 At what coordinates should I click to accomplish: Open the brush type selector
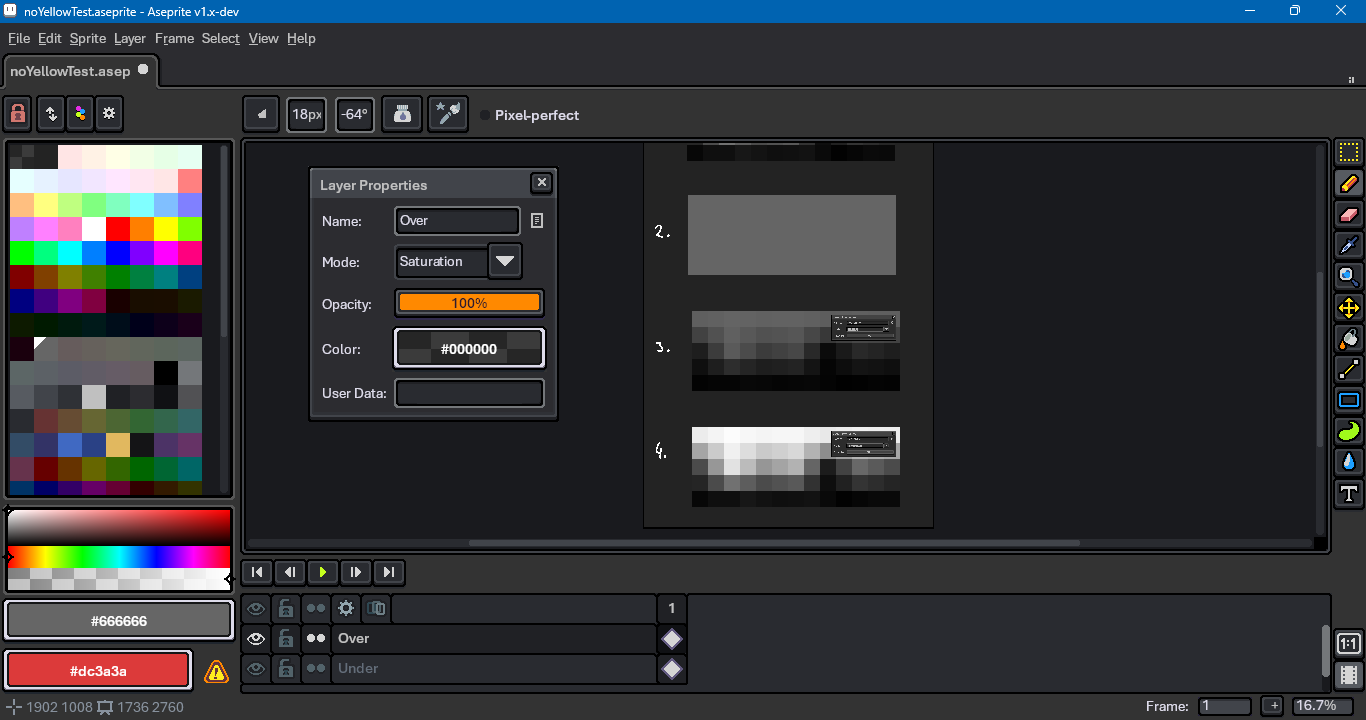click(x=262, y=114)
